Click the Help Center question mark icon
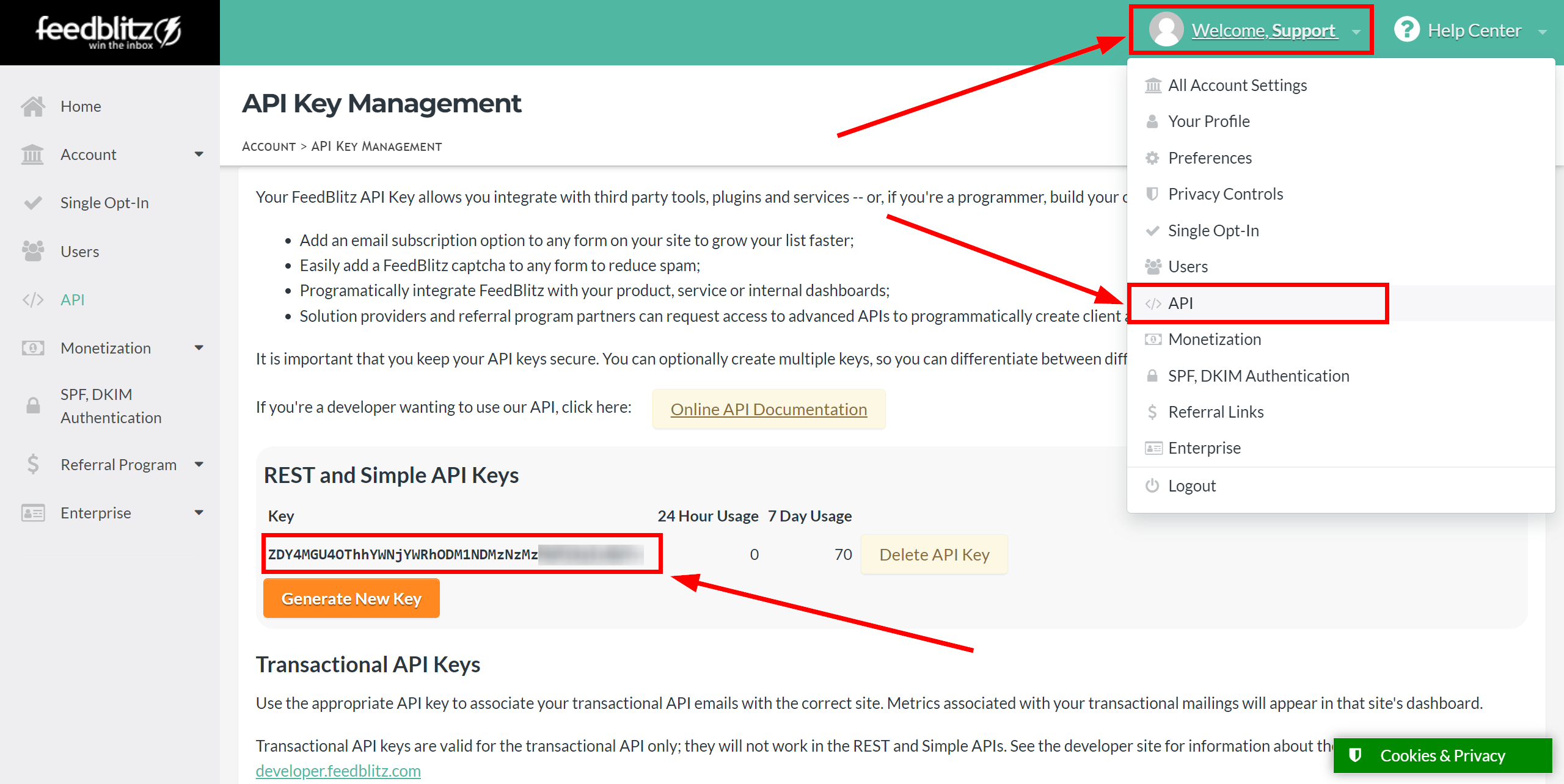 pos(1406,29)
